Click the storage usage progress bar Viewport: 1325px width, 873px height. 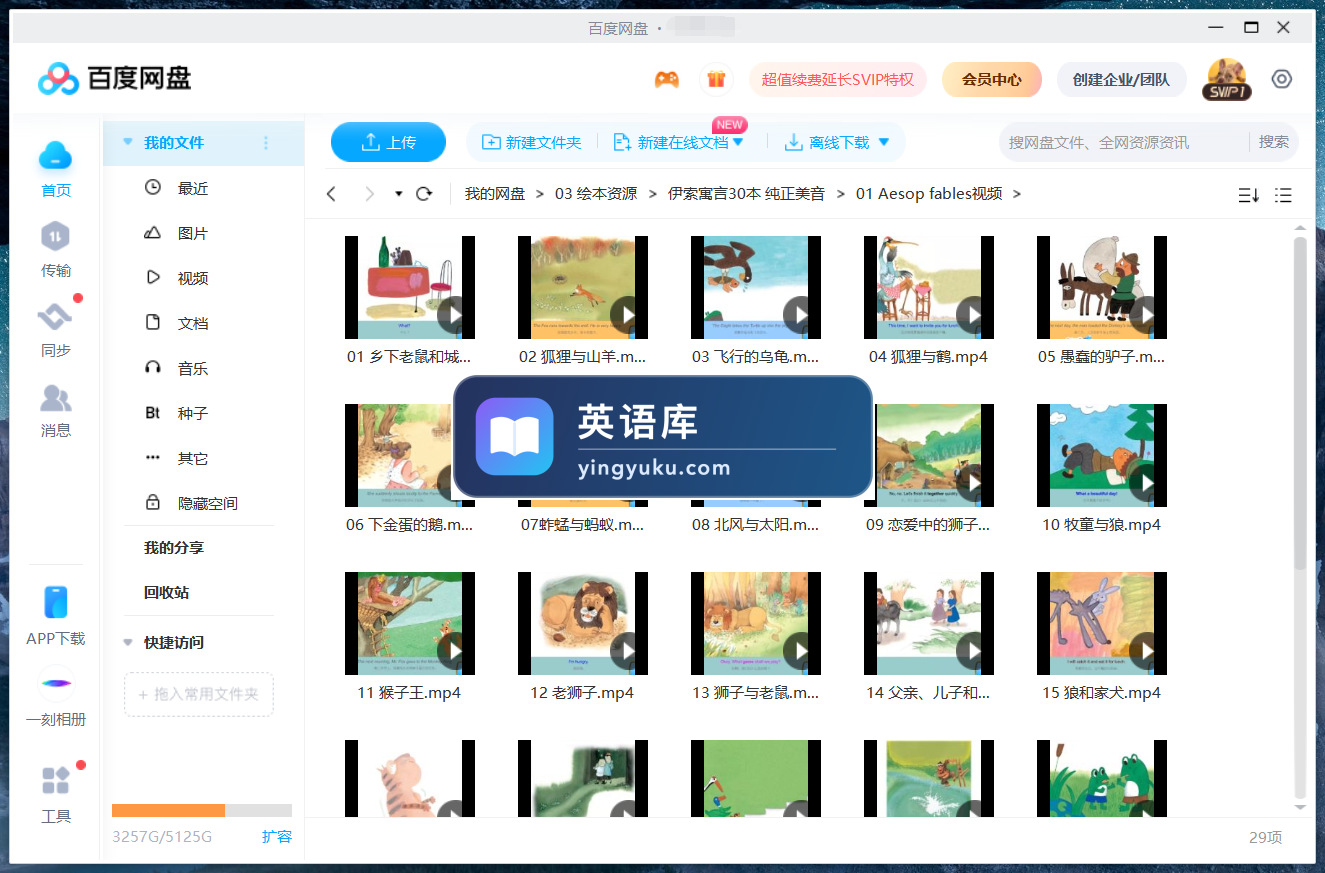(x=202, y=811)
